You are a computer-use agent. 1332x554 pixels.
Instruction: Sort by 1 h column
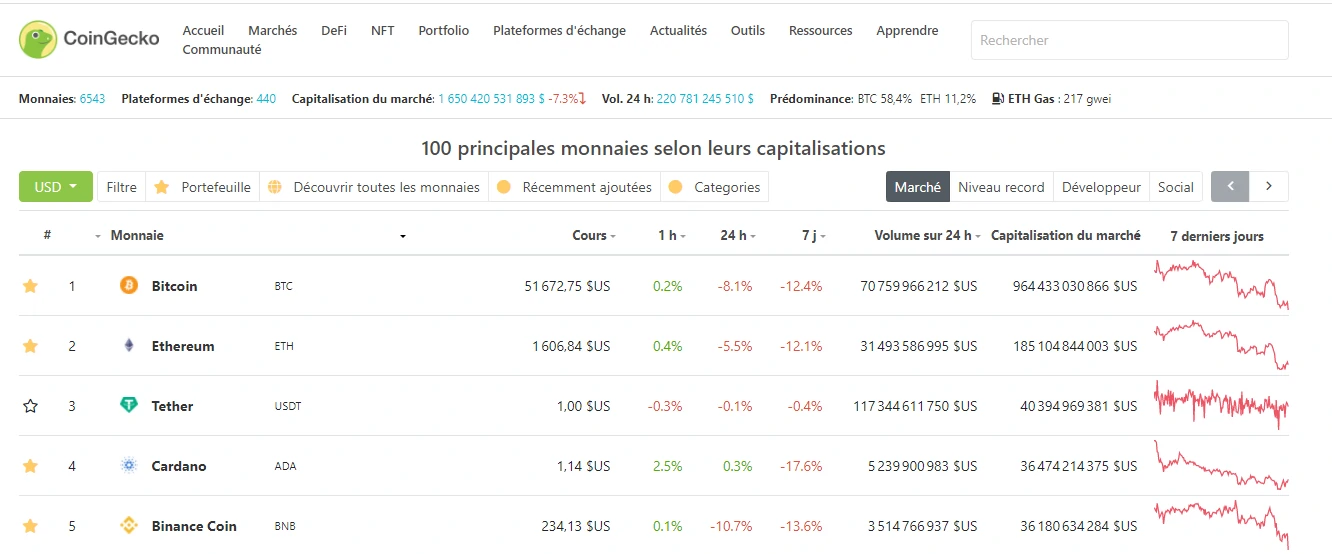tap(671, 236)
